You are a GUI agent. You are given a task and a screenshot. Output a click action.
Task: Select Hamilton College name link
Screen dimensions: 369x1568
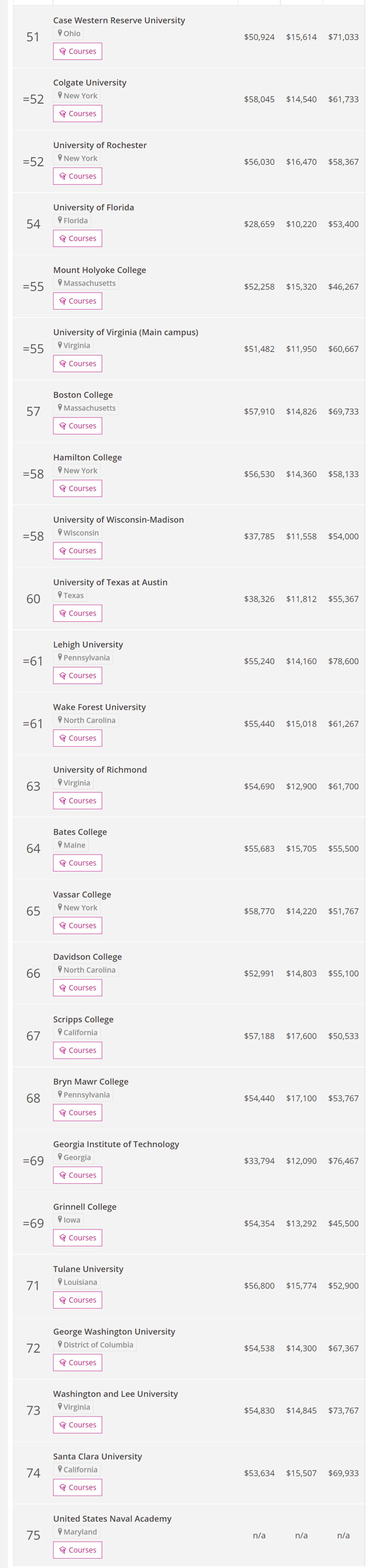click(87, 457)
